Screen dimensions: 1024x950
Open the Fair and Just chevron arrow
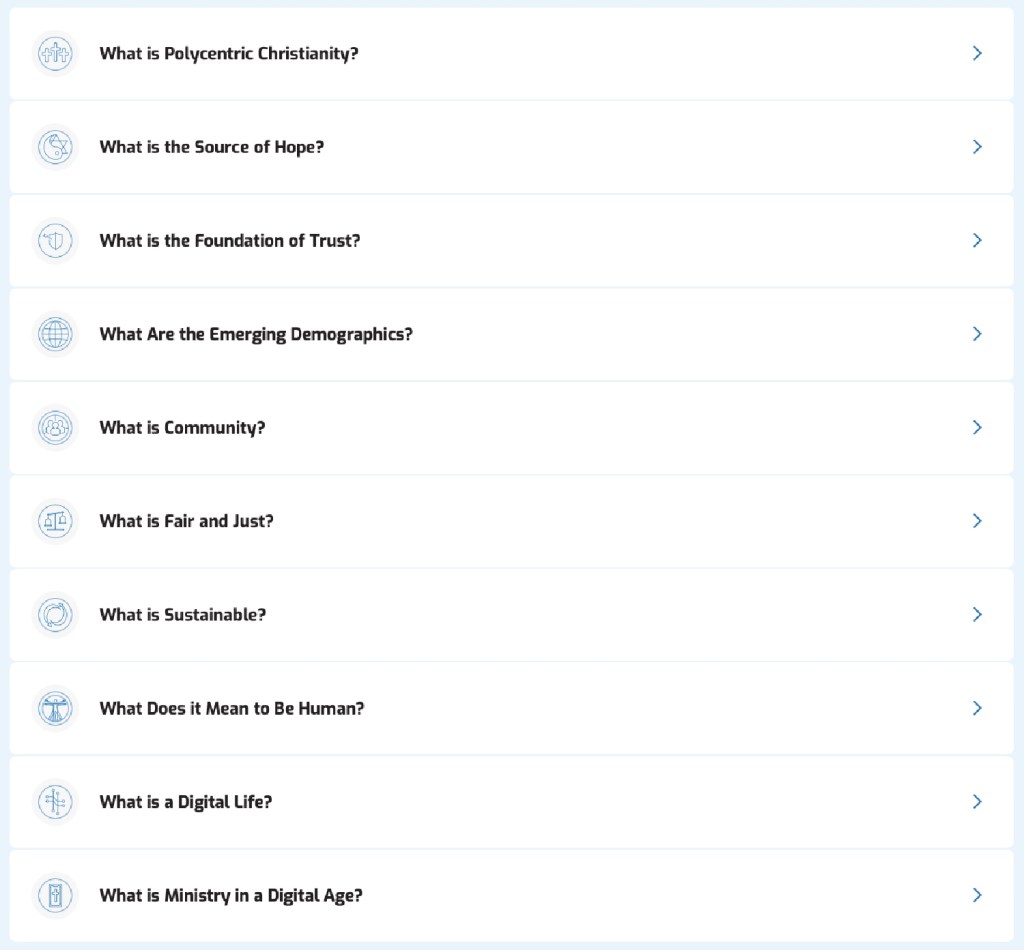(x=977, y=521)
